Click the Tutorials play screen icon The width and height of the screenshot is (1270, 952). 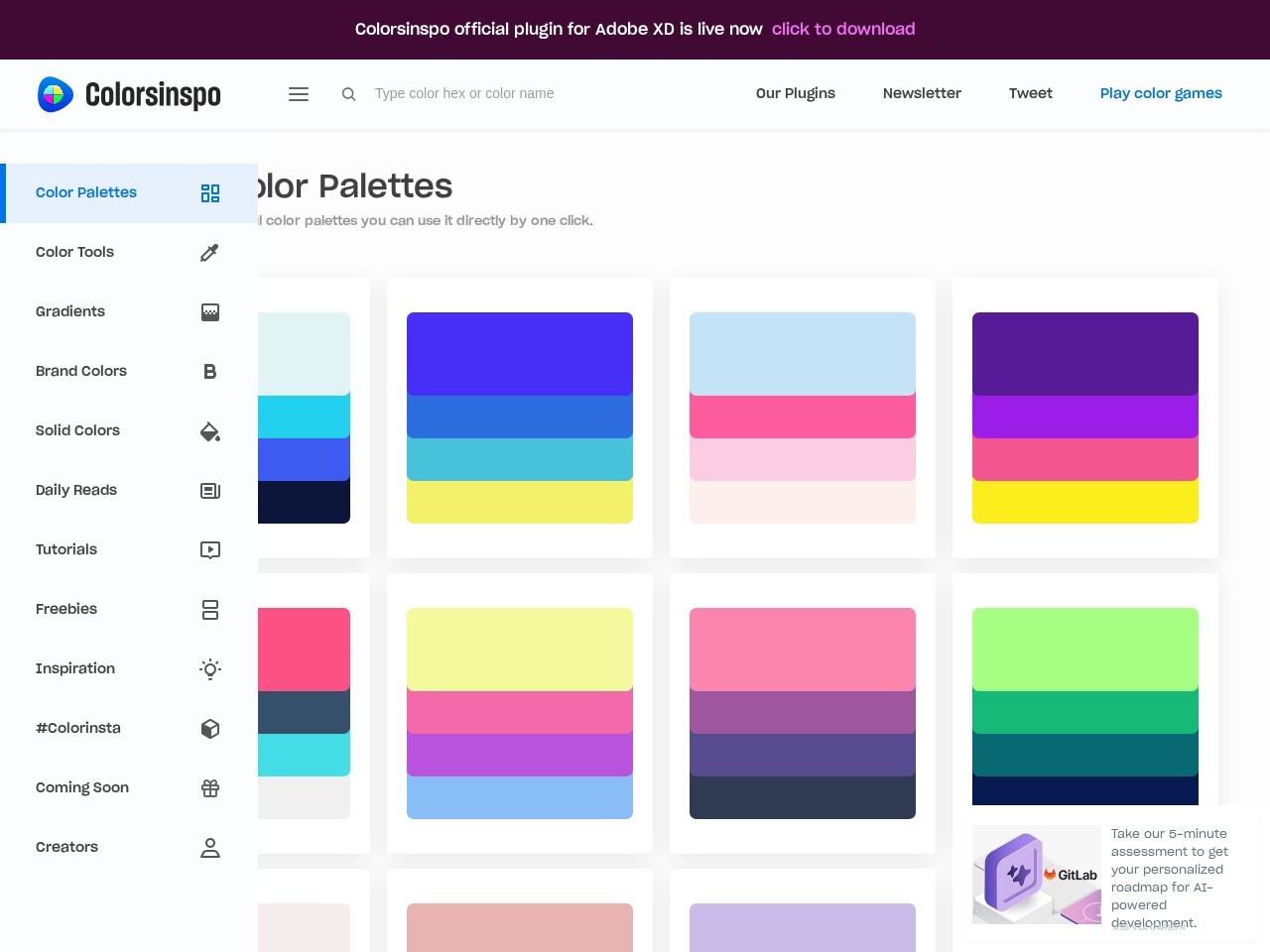coord(210,550)
